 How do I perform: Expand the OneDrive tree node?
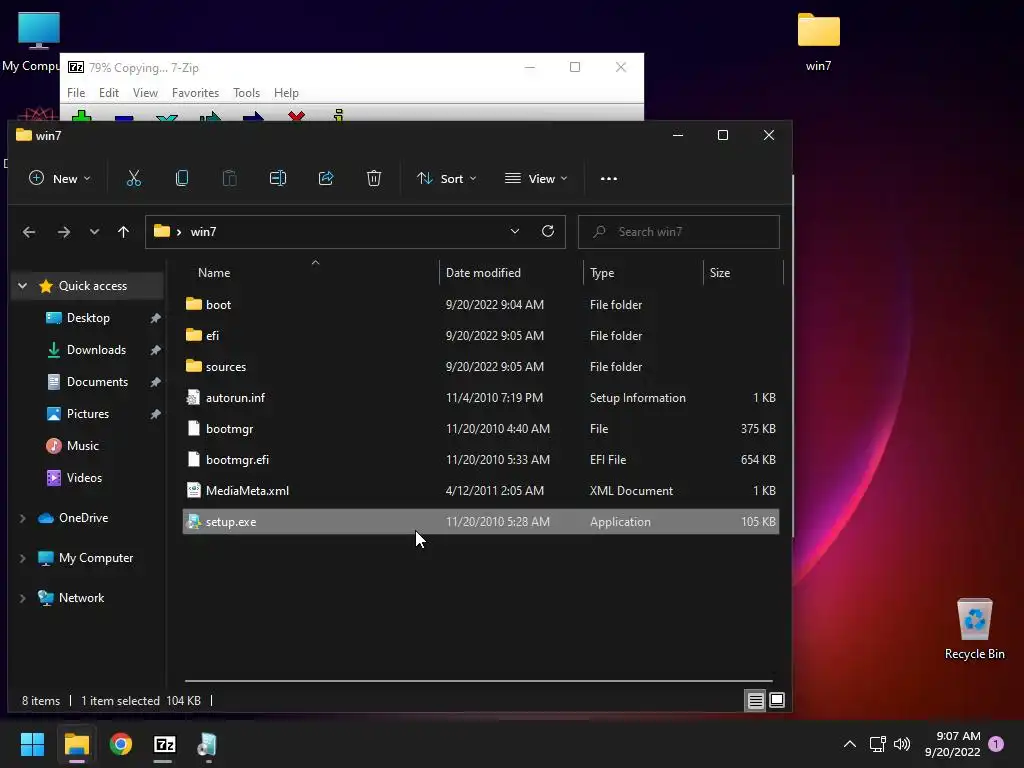point(23,518)
